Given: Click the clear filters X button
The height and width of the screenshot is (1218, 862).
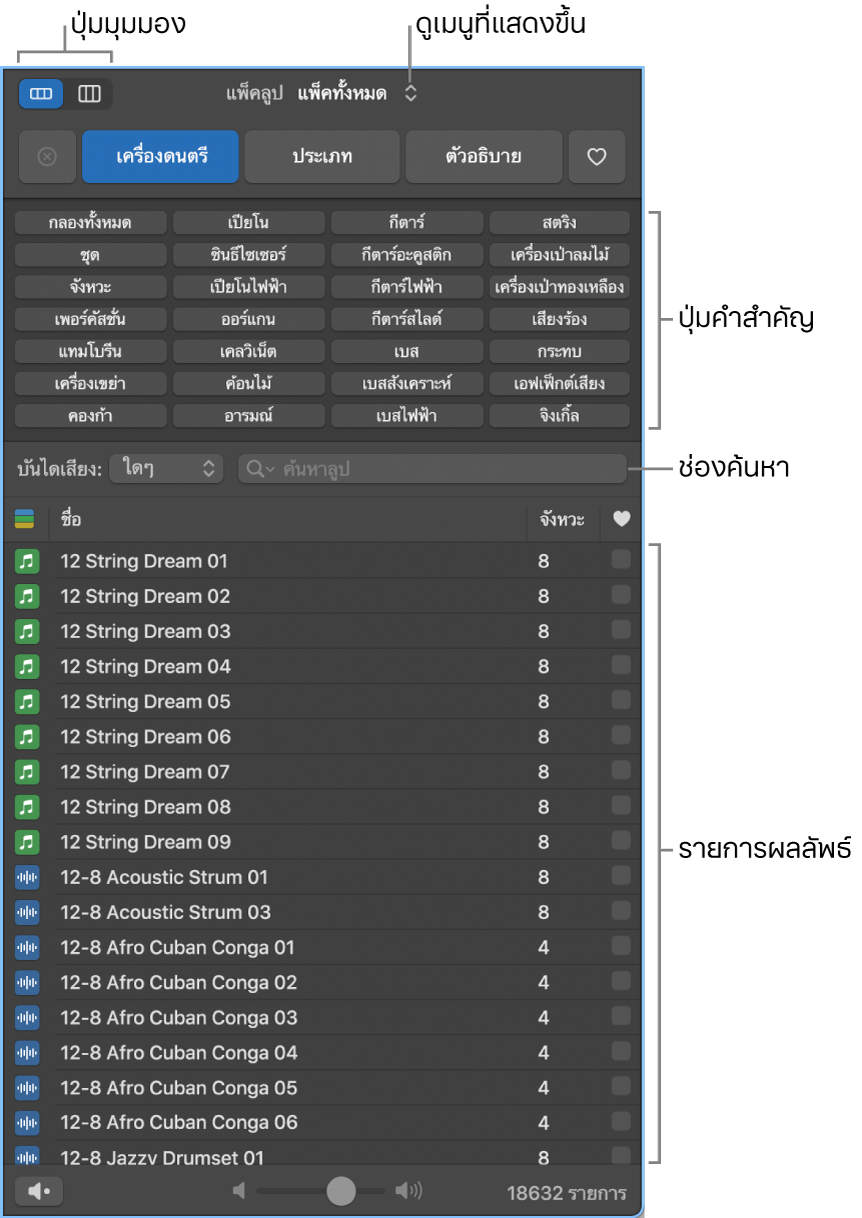Looking at the screenshot, I should 47,157.
